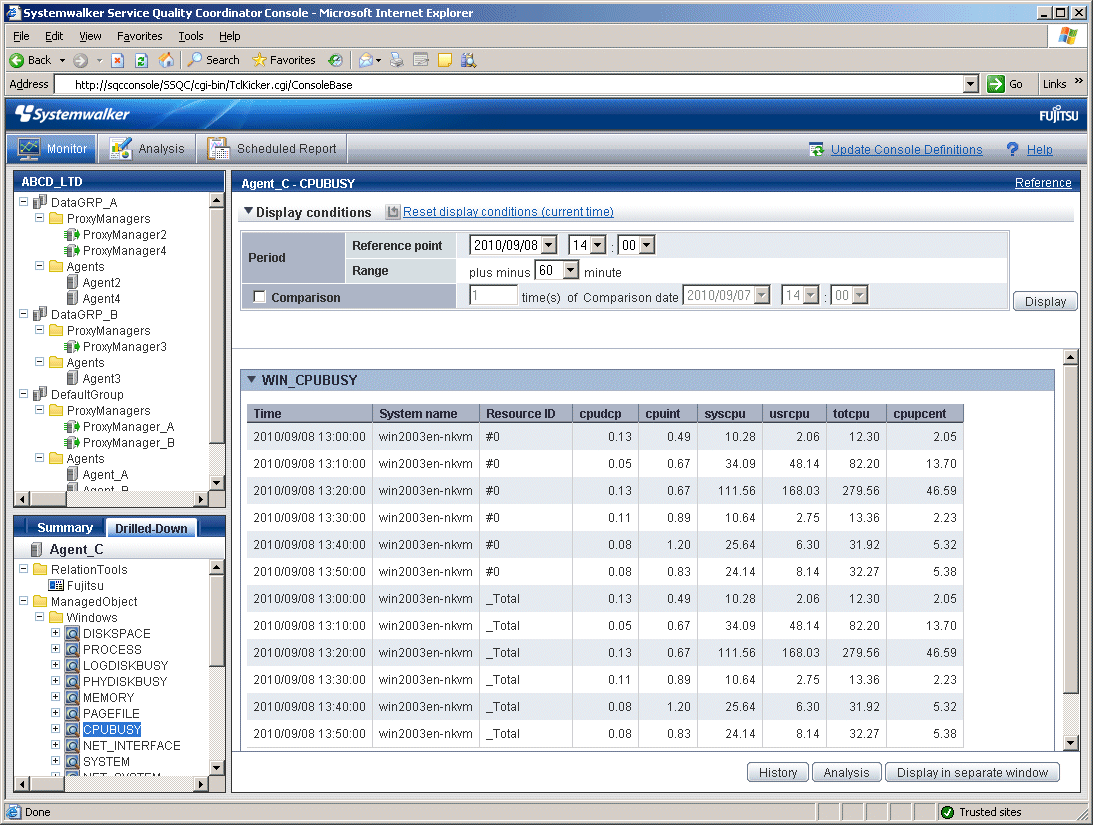Viewport: 1093px width, 825px height.
Task: Switch to the Summary tab
Action: click(65, 527)
